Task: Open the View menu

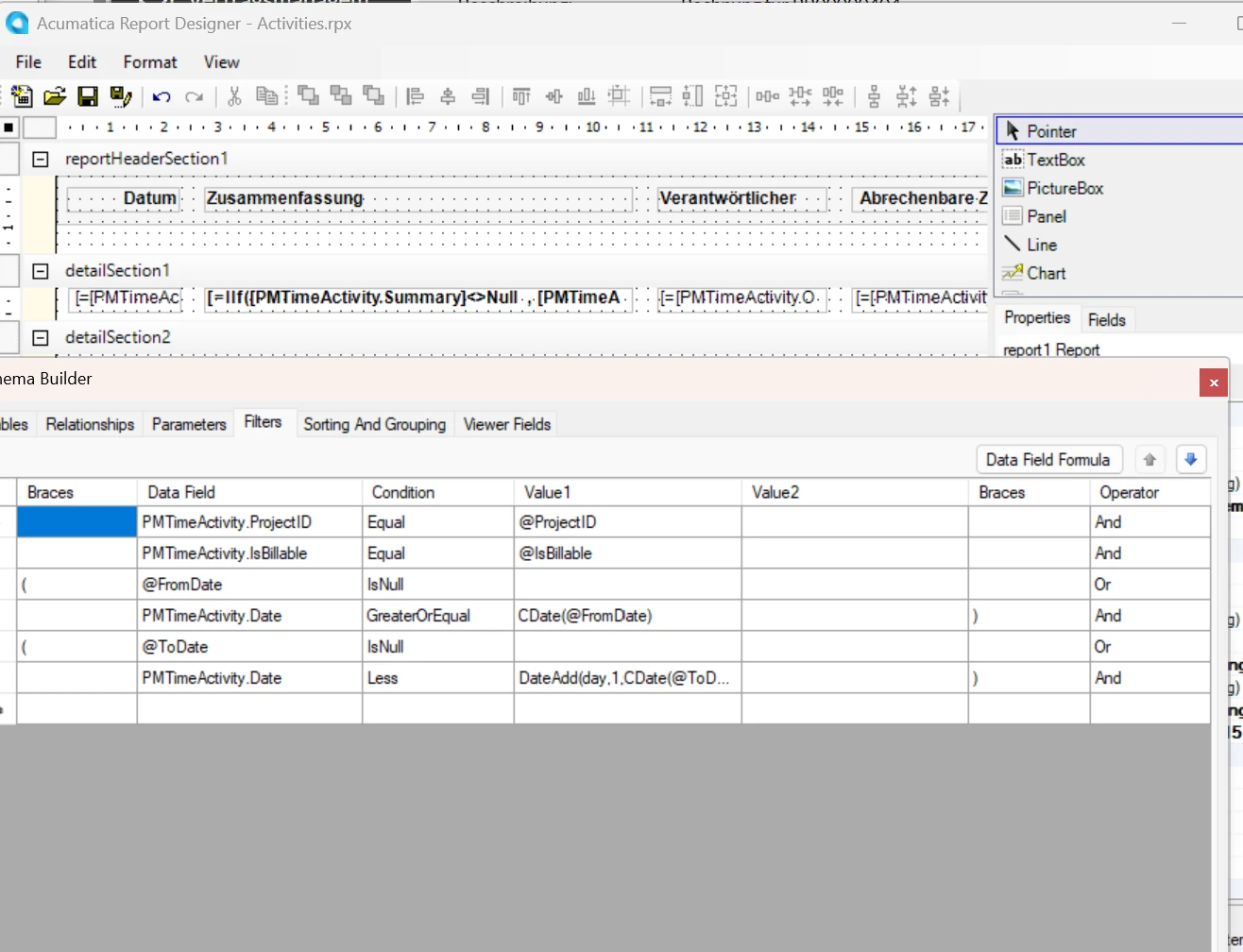Action: (222, 62)
